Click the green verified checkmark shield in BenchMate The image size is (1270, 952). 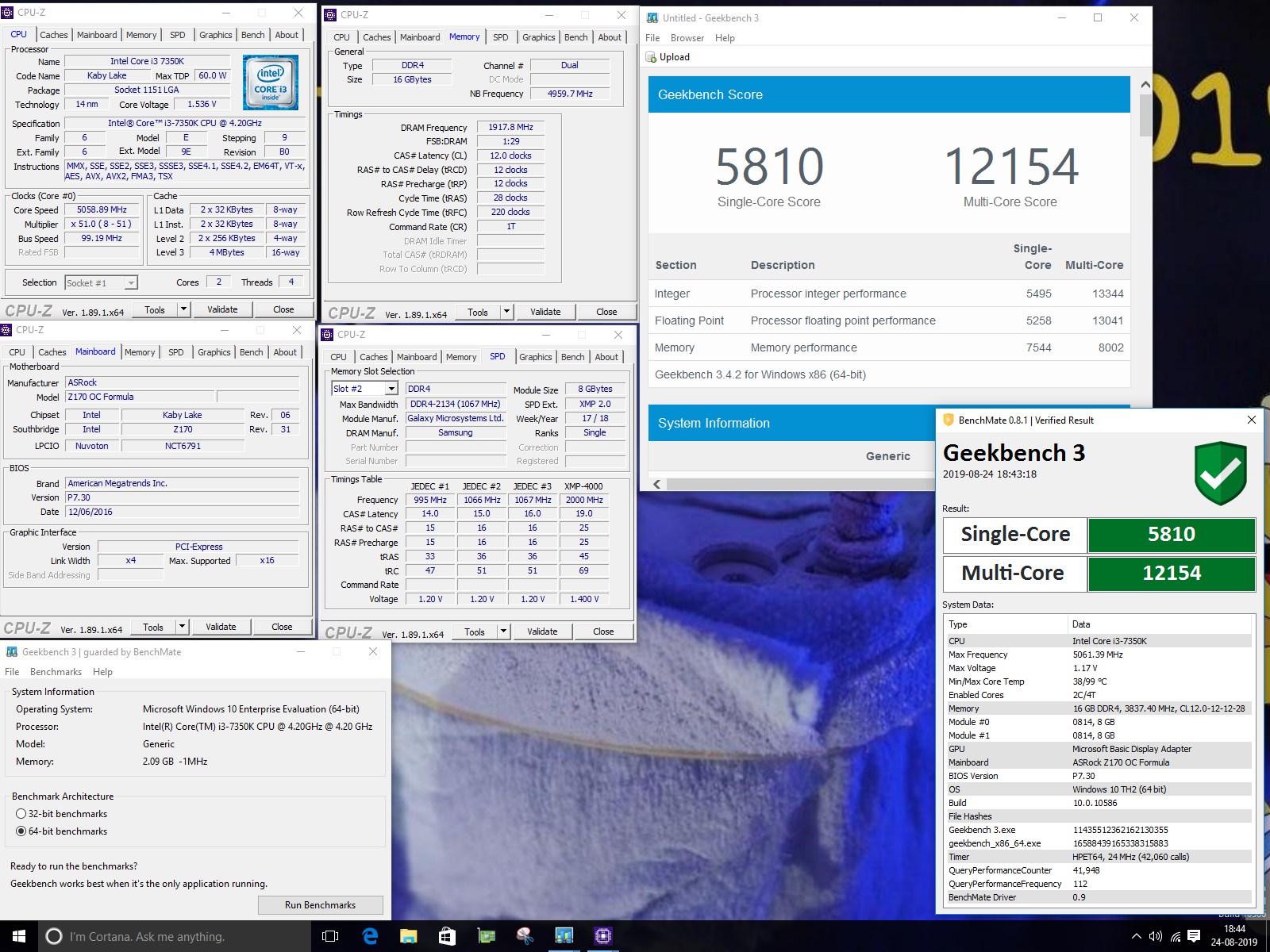pyautogui.click(x=1221, y=474)
